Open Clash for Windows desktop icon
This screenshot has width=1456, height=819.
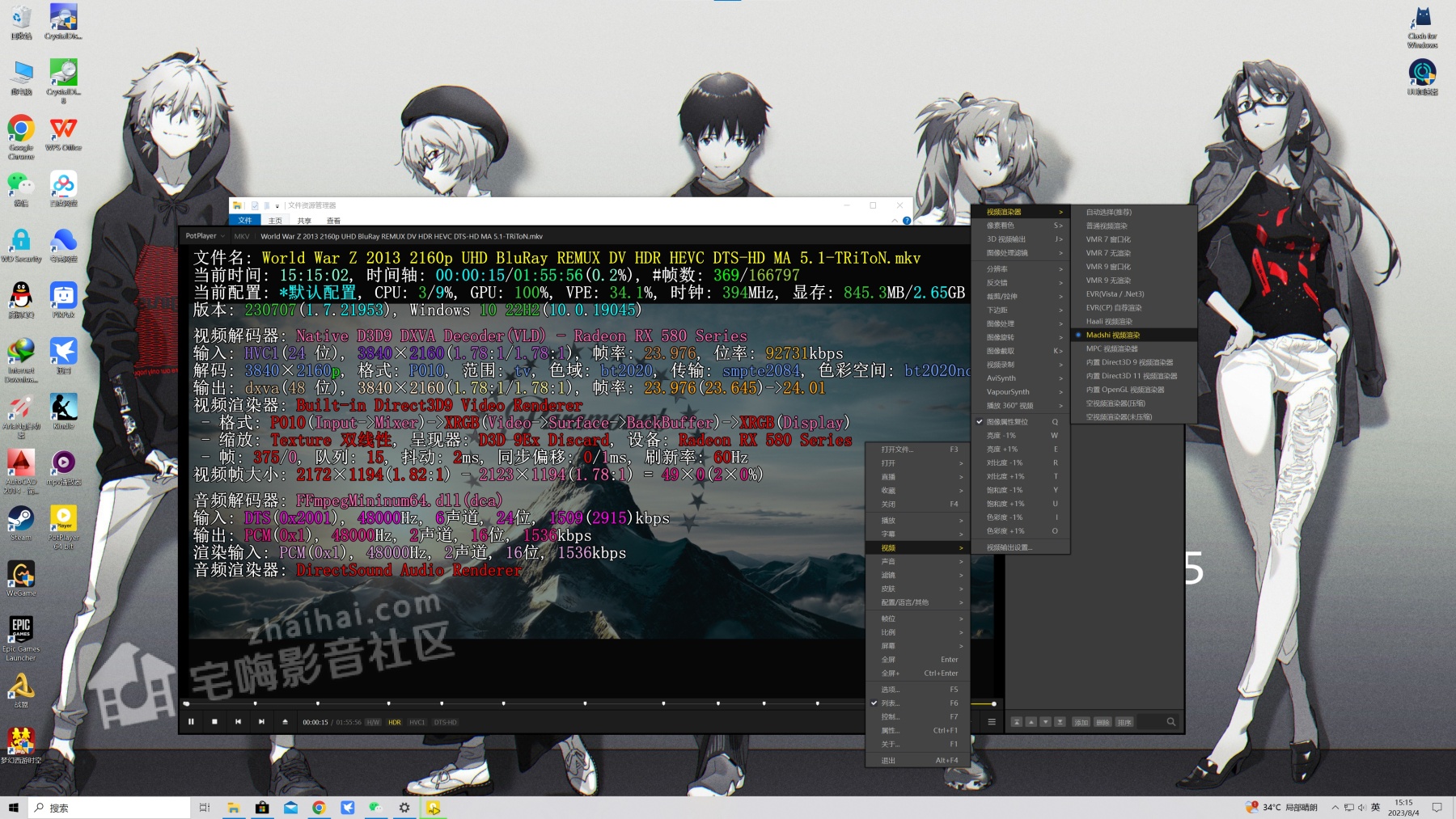pyautogui.click(x=1423, y=27)
